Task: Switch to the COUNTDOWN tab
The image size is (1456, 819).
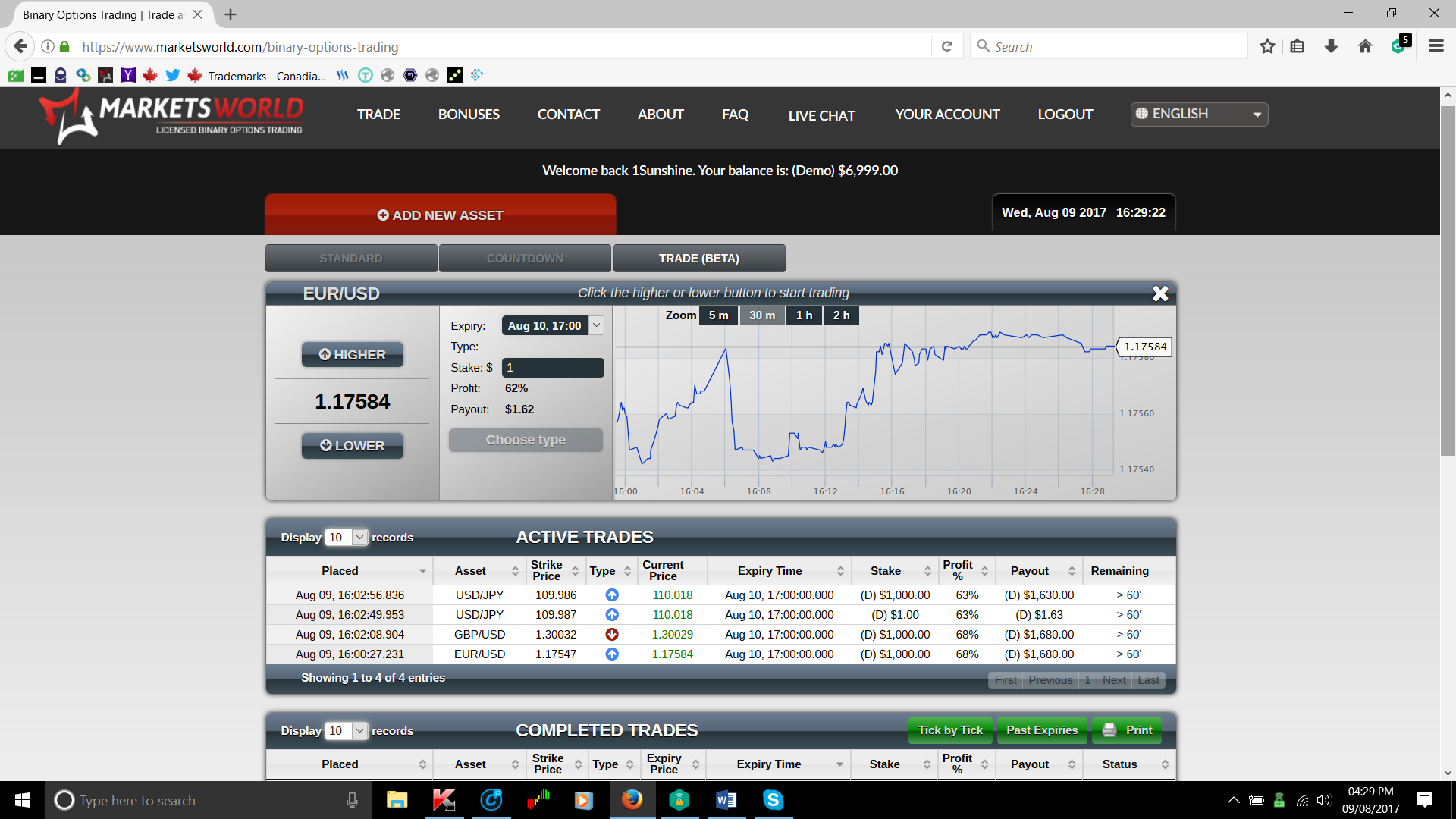Action: (525, 259)
